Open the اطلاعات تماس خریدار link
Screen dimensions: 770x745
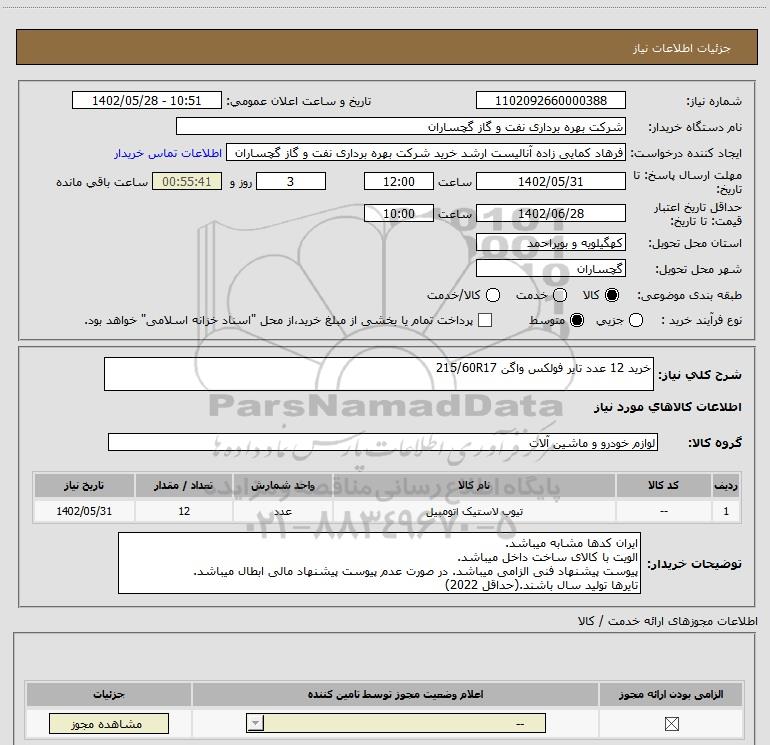tap(168, 153)
